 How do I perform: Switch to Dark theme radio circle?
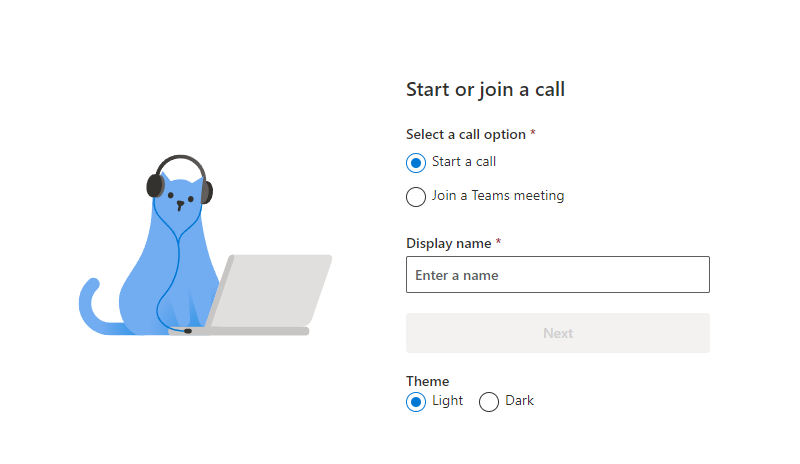(489, 402)
